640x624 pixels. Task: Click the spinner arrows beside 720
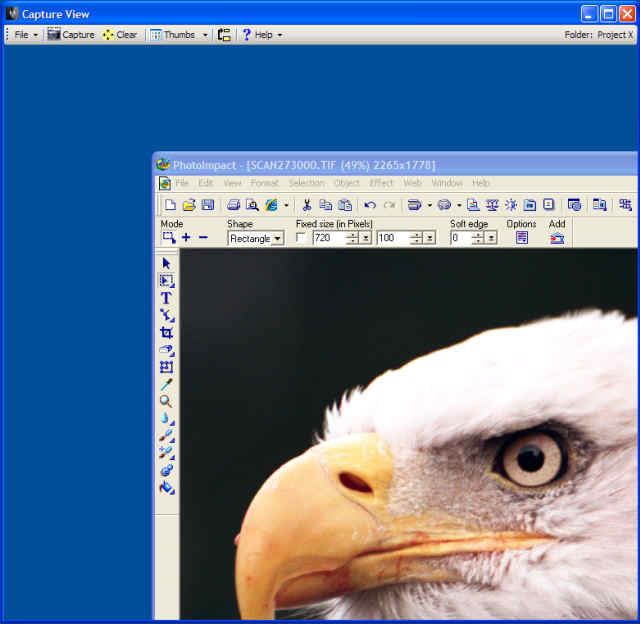[x=353, y=238]
